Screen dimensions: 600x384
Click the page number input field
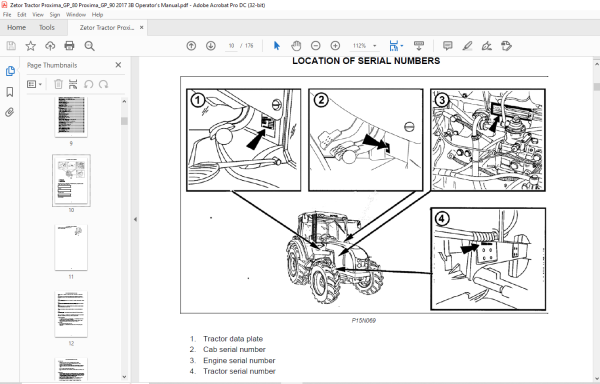232,46
